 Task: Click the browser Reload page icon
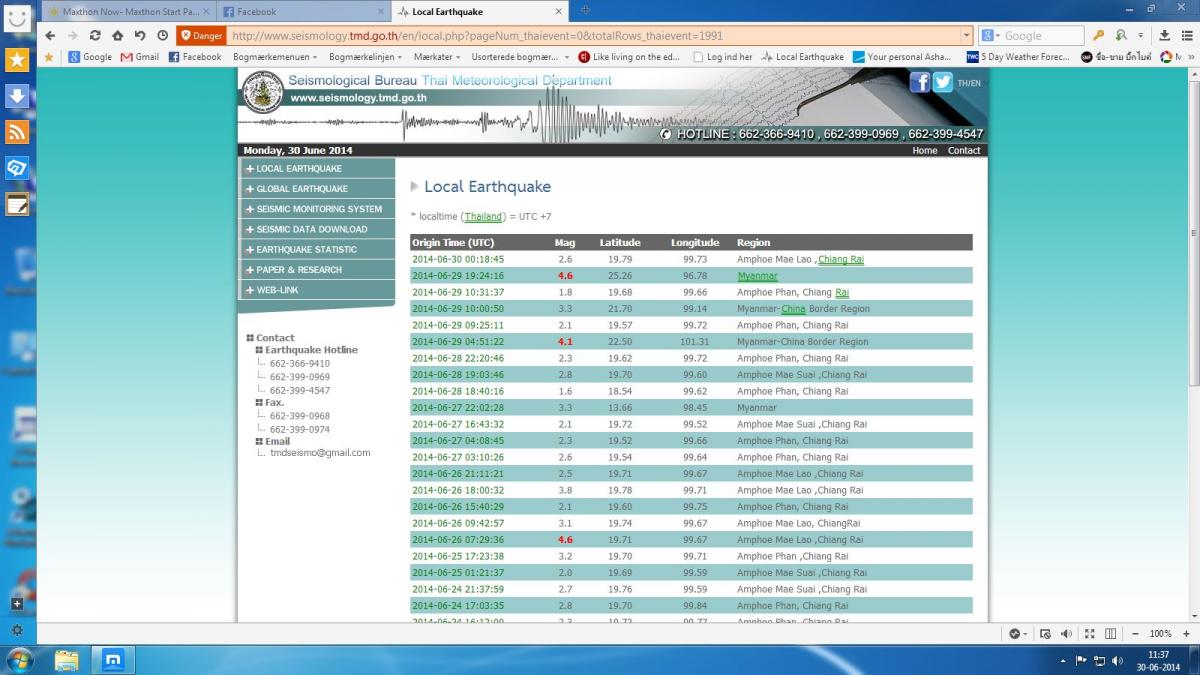click(x=95, y=35)
